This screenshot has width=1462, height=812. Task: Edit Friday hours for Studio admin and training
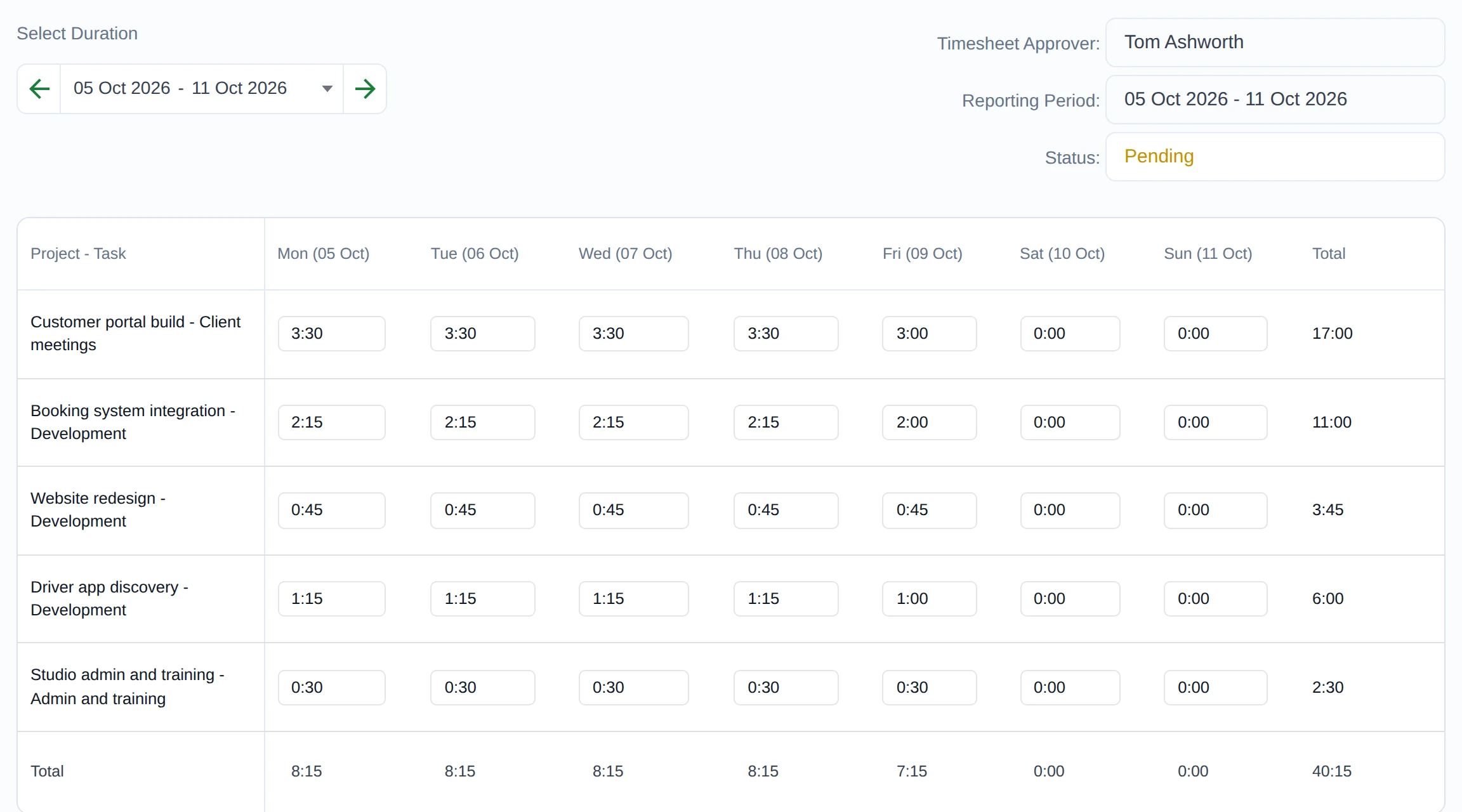click(x=930, y=688)
